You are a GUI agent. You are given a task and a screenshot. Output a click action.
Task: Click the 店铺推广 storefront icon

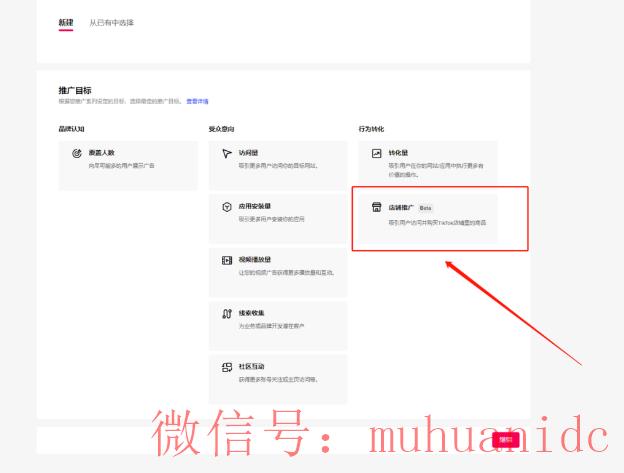tap(376, 207)
